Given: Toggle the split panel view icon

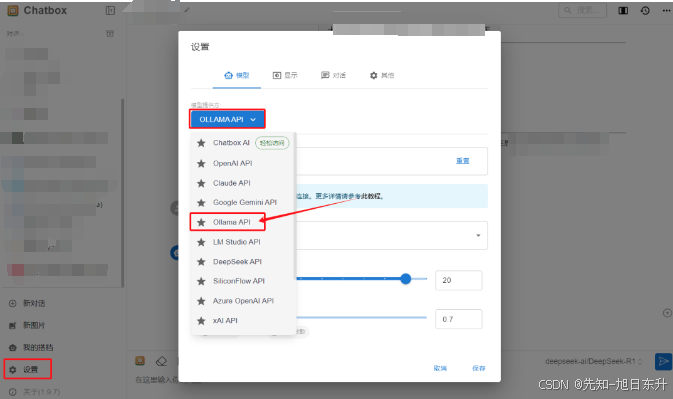Looking at the screenshot, I should [x=623, y=10].
